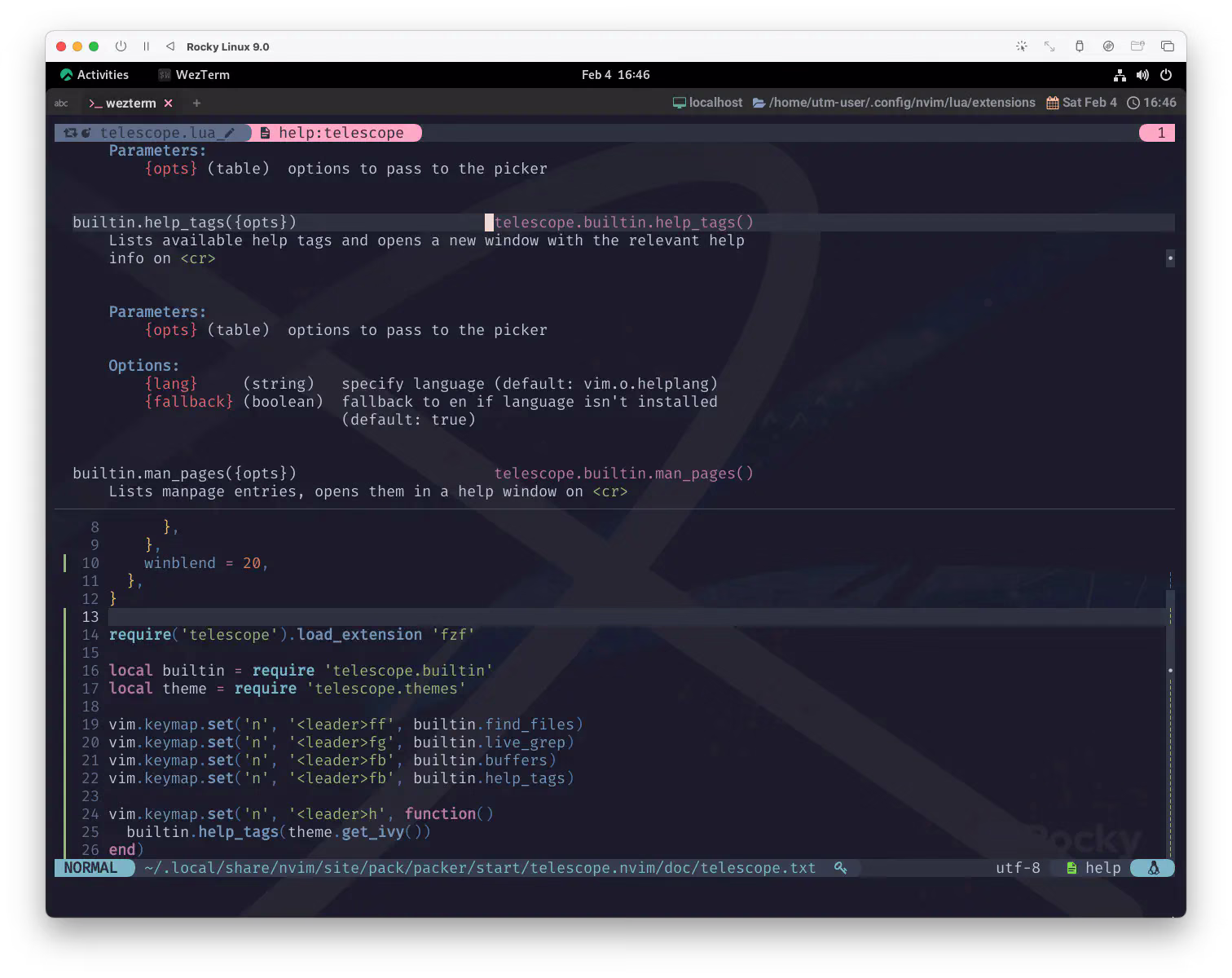
Task: Click the folder icon before the nvim path
Action: coord(759,103)
